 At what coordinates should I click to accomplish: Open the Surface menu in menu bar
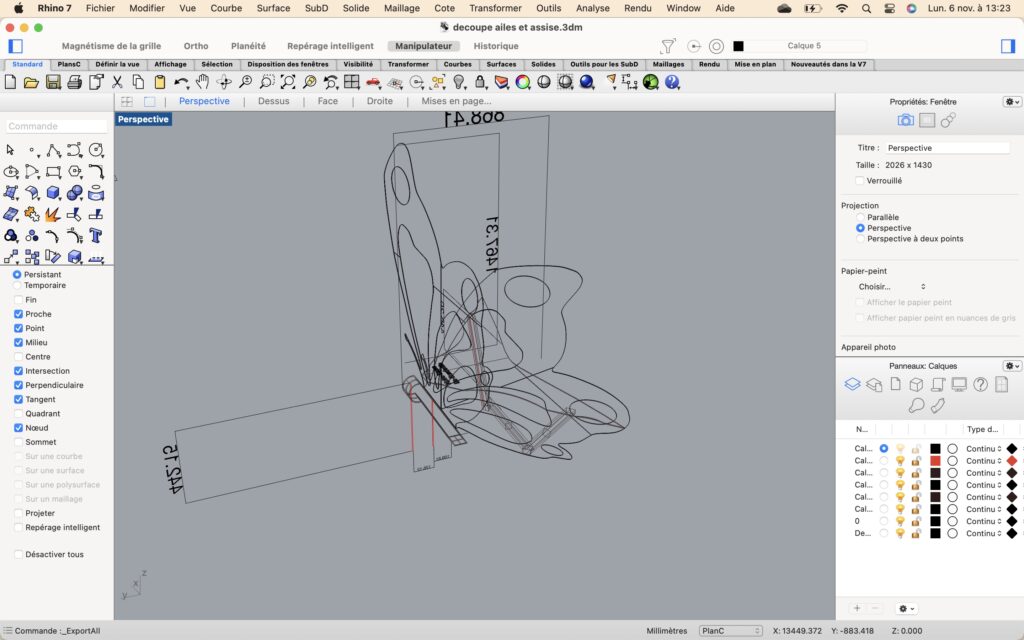tap(273, 8)
